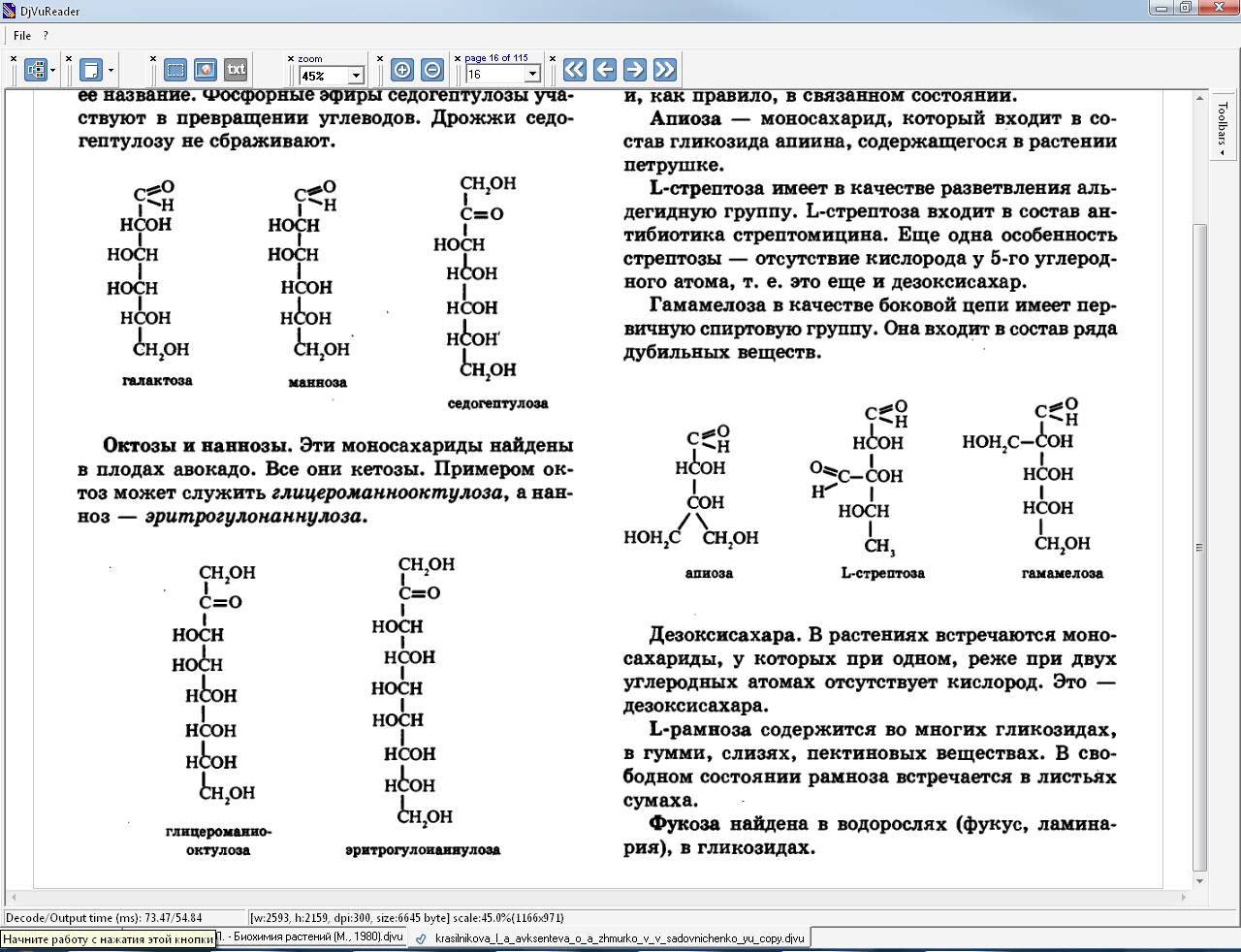Image resolution: width=1241 pixels, height=952 pixels.
Task: Click the 'L-стрептоза' structure caption
Action: click(882, 573)
